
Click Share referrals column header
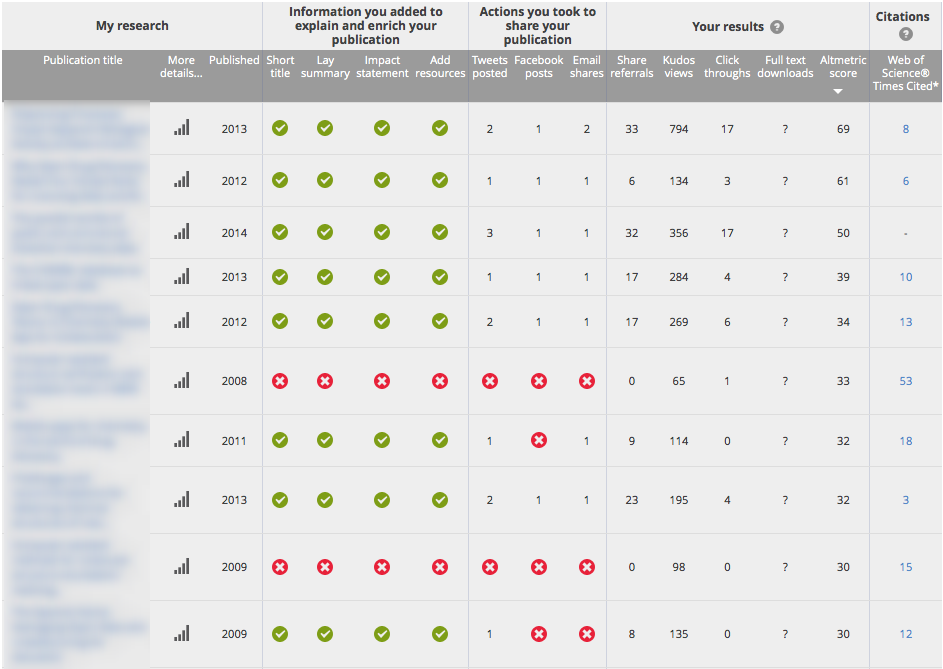tap(631, 66)
